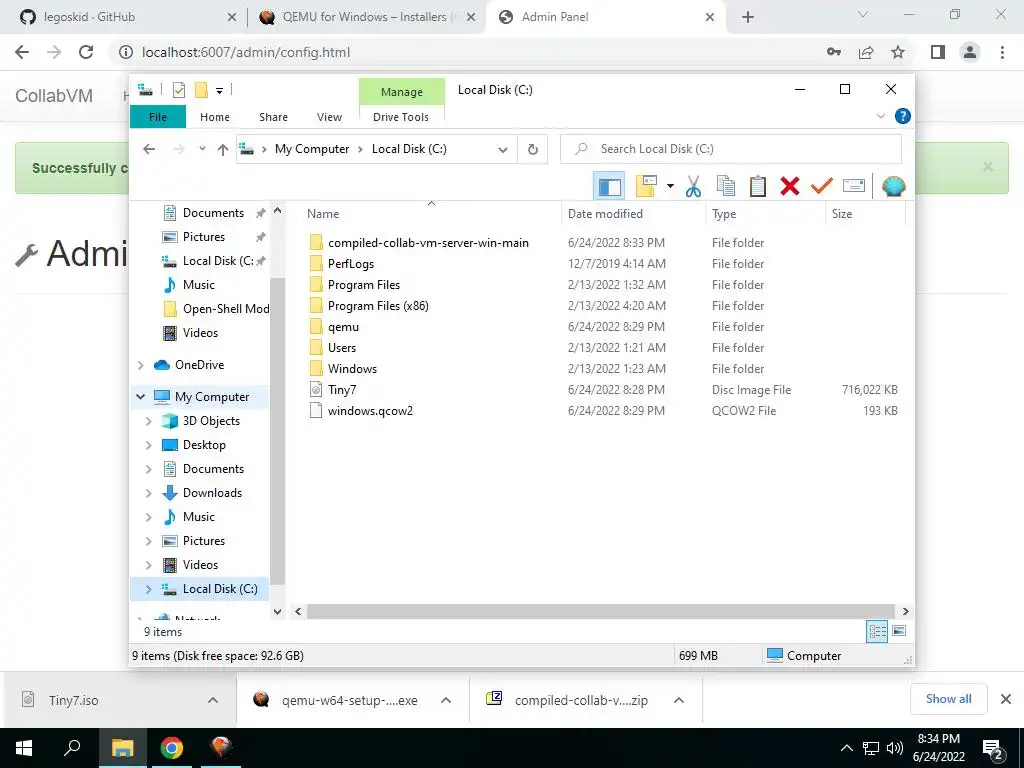Reload the Admin Panel page in Chrome
Screen dimensions: 1024x768
coord(86,52)
